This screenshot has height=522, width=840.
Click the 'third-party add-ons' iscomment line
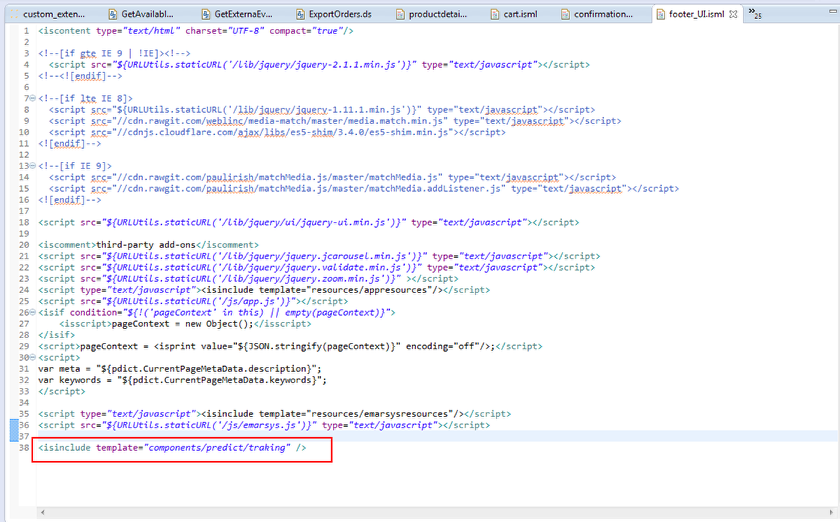tap(148, 245)
